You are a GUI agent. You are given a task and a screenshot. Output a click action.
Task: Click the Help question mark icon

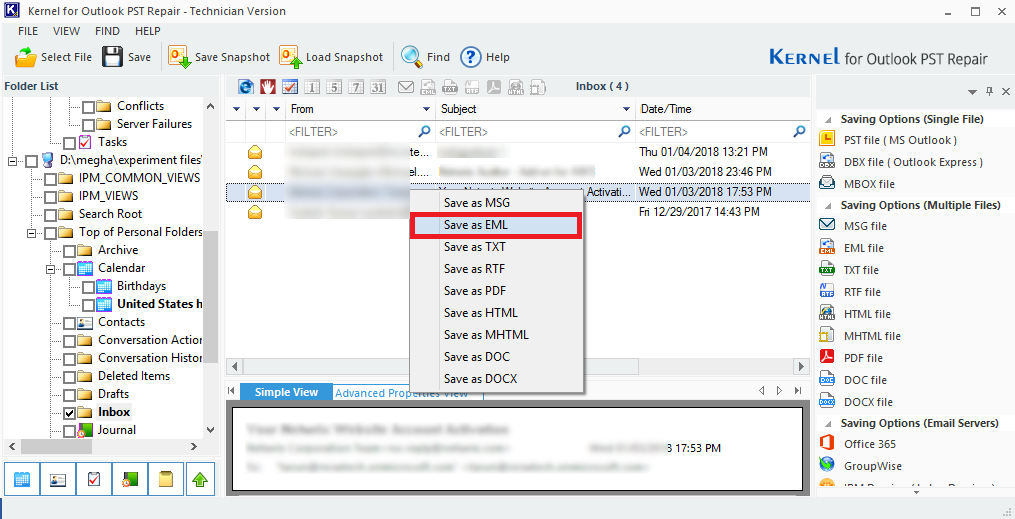point(471,57)
